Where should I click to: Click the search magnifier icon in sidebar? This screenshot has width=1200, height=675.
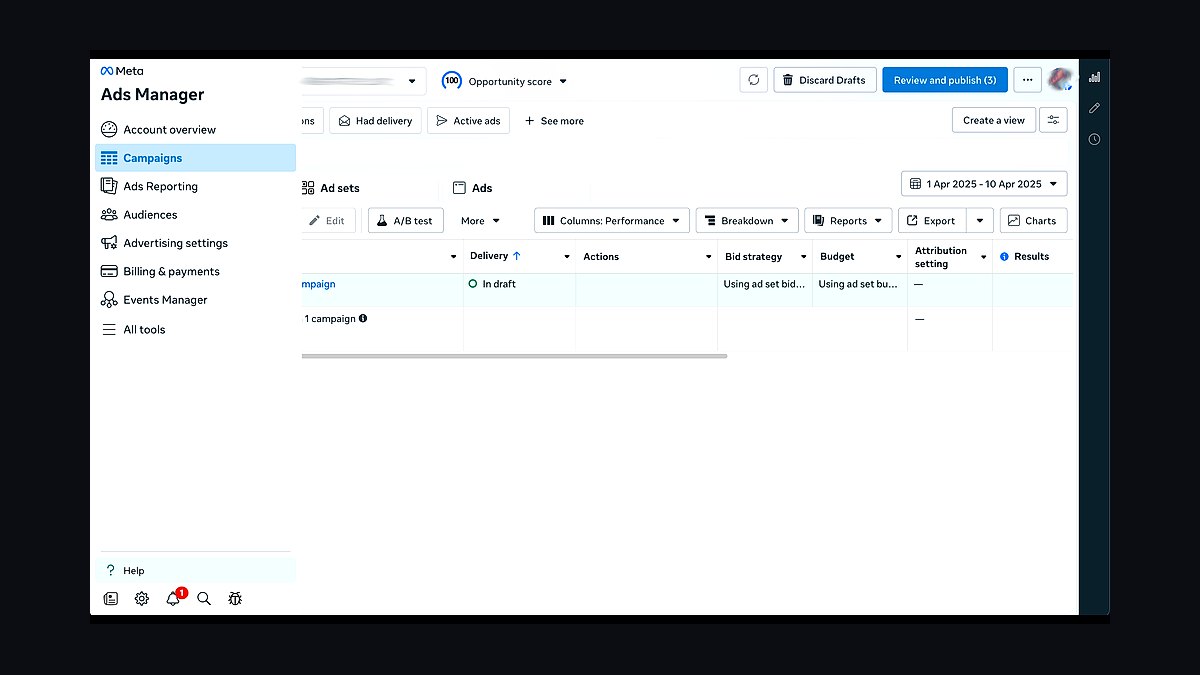click(204, 599)
